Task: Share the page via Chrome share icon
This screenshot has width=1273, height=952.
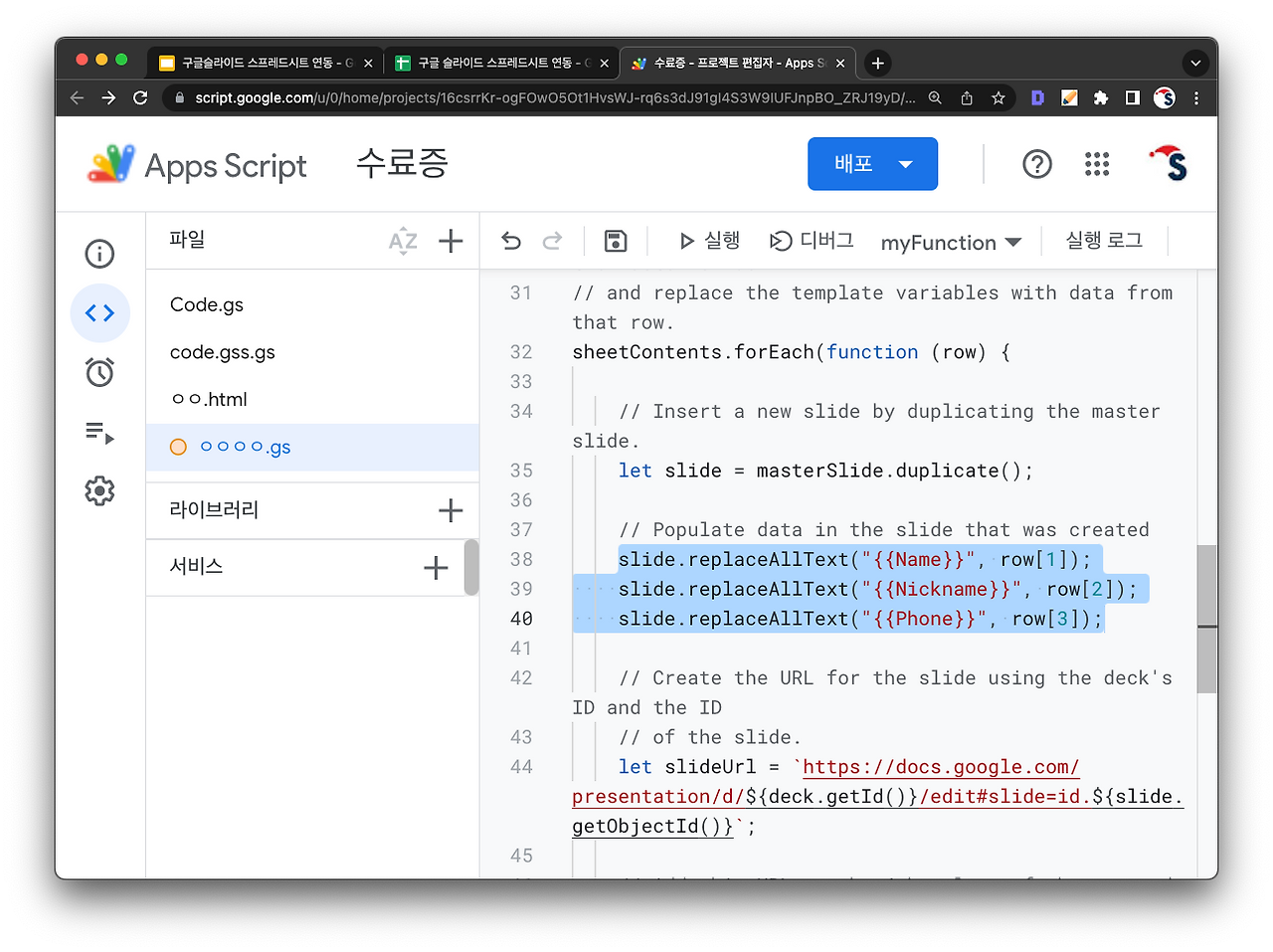Action: 967,97
